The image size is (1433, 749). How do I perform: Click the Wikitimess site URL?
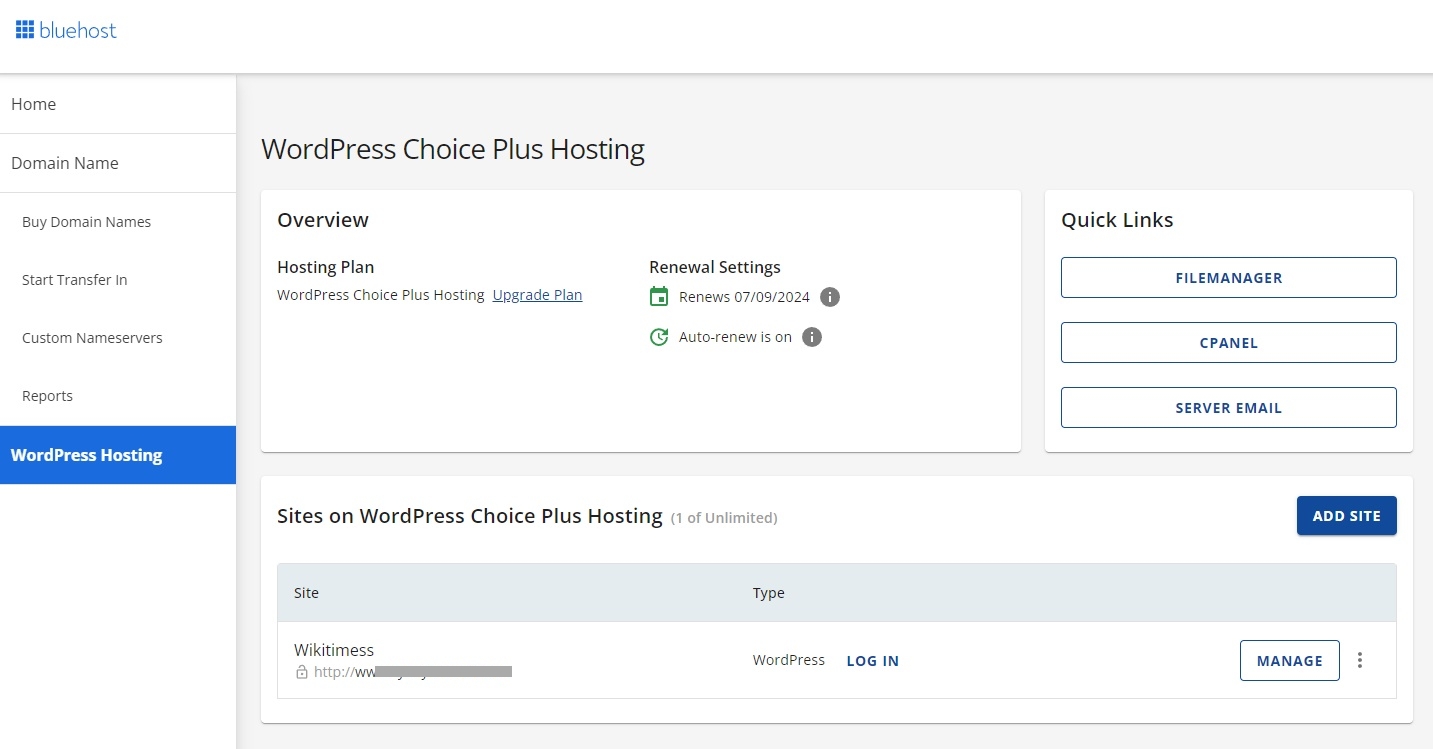(413, 672)
